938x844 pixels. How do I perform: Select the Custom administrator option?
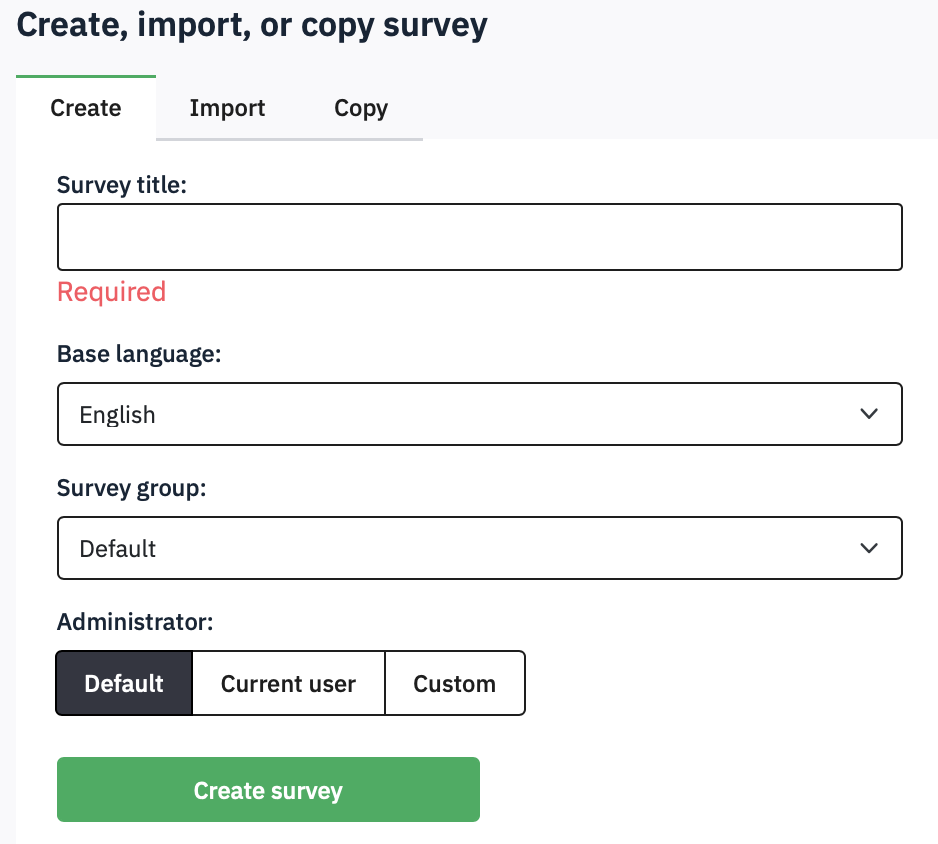tap(455, 684)
